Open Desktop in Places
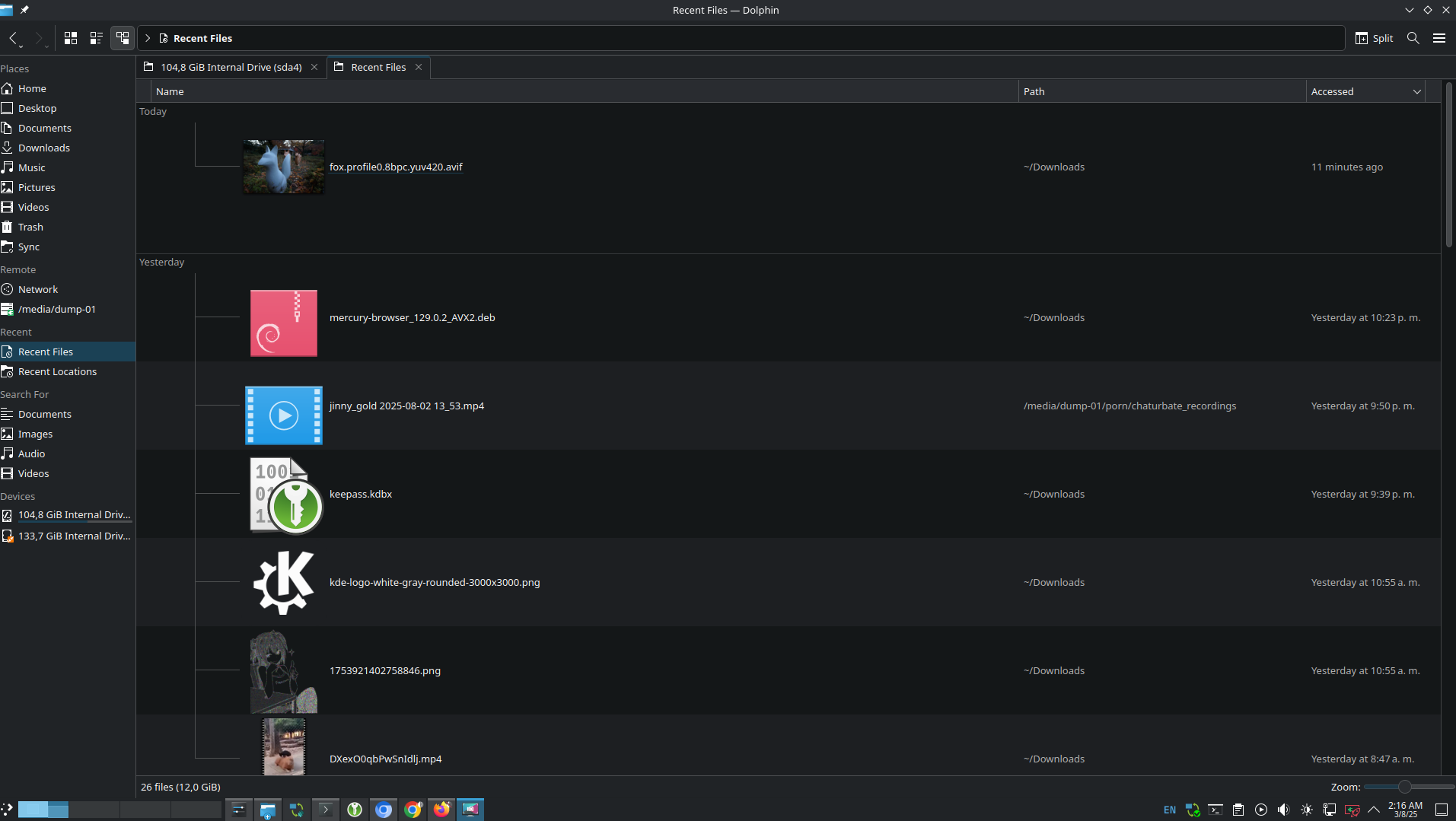Screen dimensions: 1456x821 click(x=68, y=108)
